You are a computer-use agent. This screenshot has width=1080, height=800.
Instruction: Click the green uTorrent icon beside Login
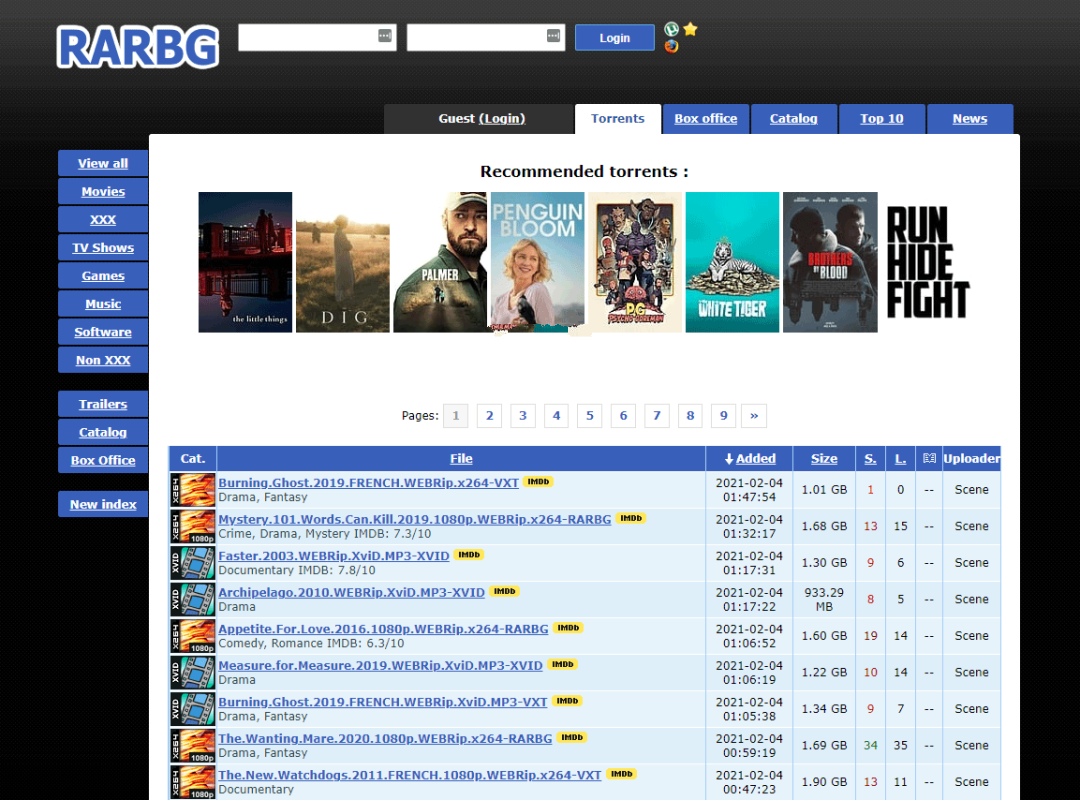coord(671,29)
